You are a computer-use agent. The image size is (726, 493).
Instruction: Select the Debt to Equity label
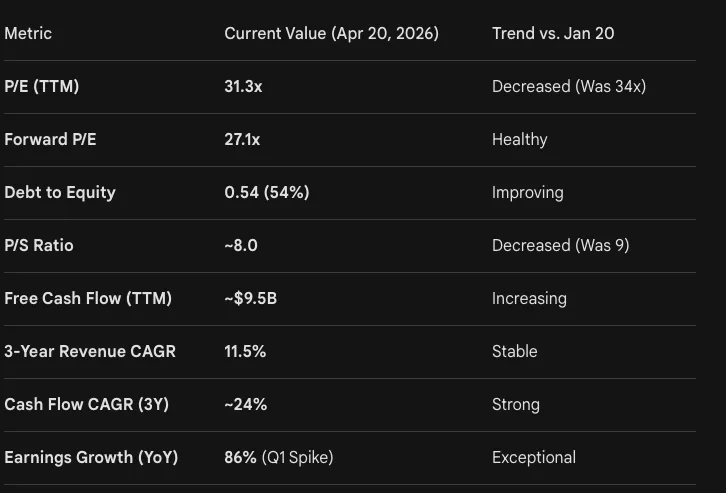click(x=60, y=193)
